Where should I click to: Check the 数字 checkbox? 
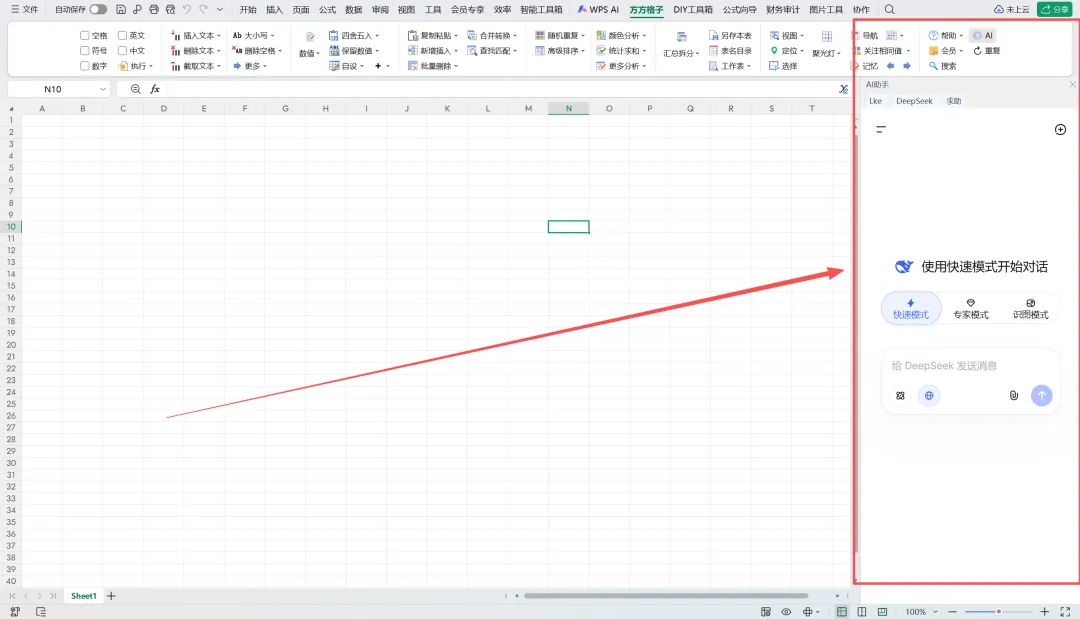coord(85,66)
